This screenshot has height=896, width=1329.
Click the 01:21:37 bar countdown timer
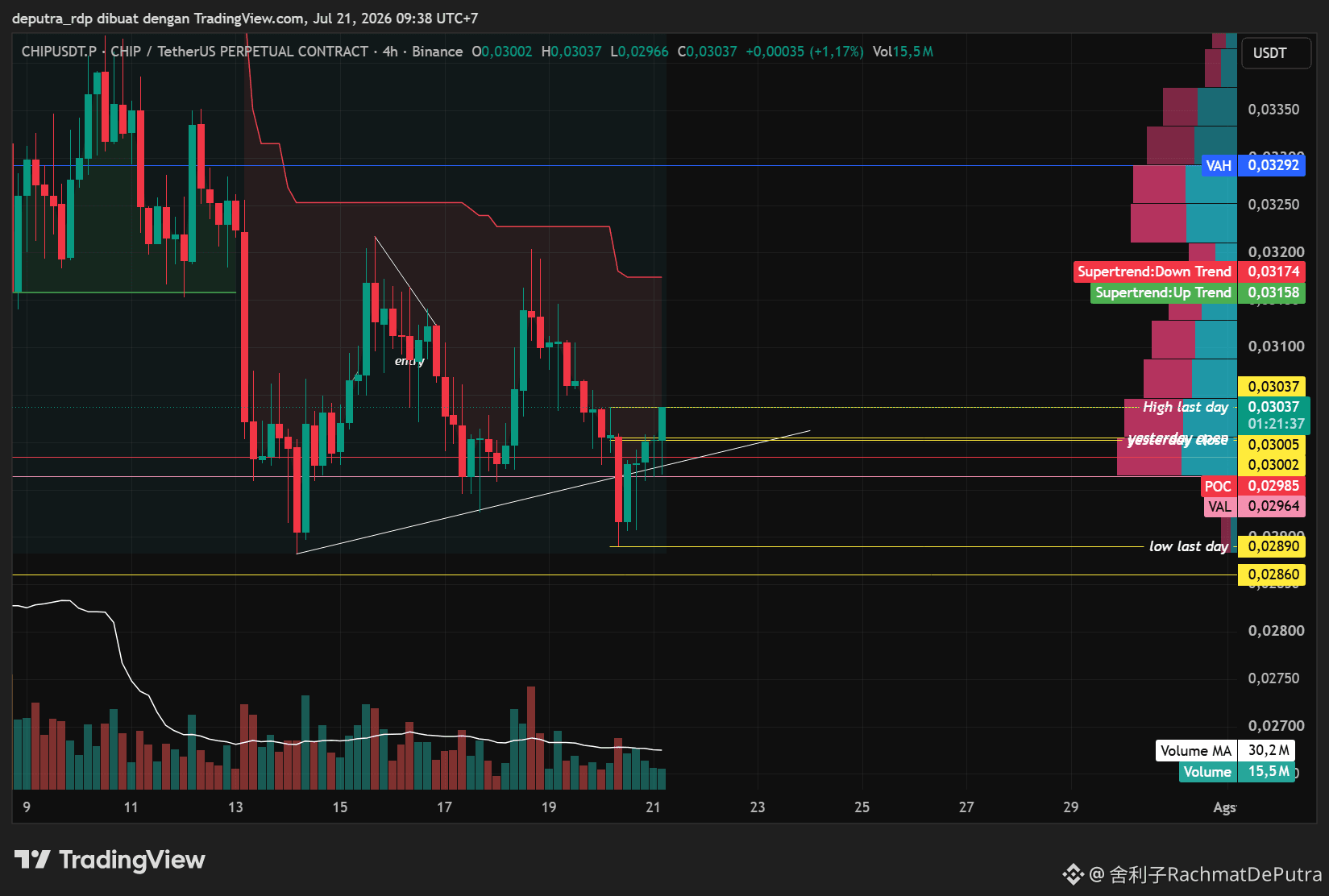(x=1277, y=424)
